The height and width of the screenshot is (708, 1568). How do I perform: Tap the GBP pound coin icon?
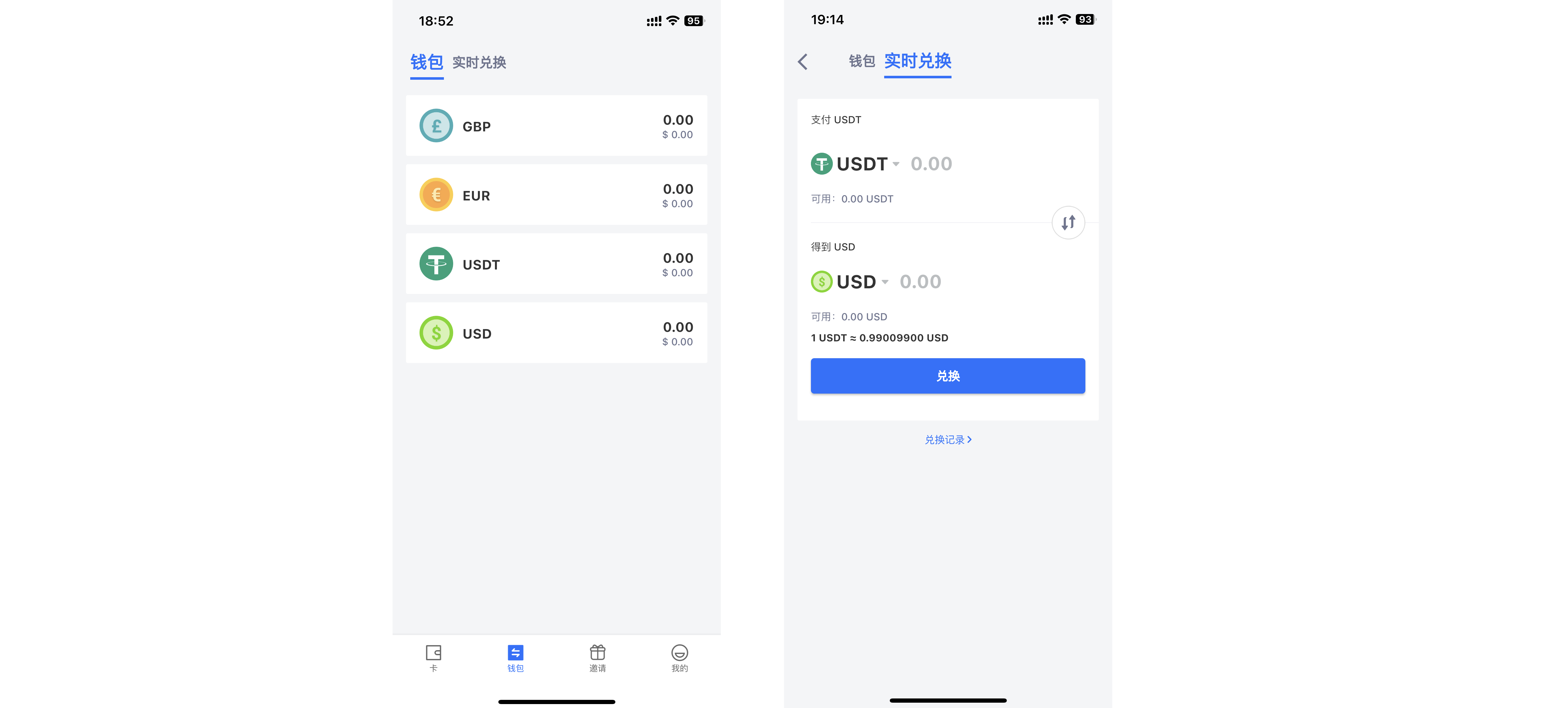click(436, 125)
